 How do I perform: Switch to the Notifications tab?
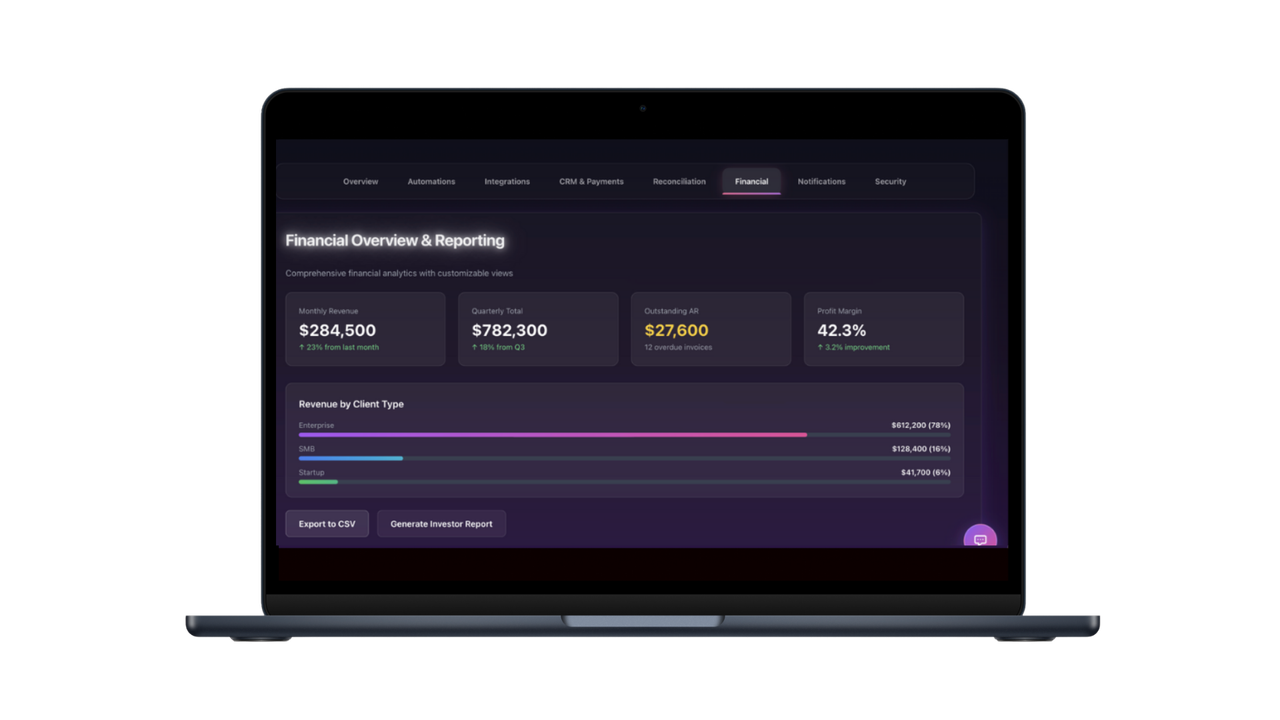(821, 182)
